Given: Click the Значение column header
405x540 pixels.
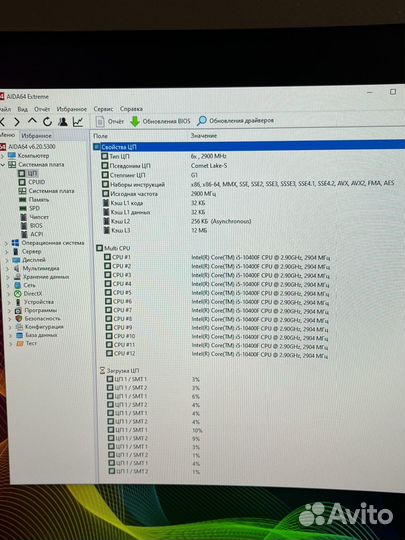Looking at the screenshot, I should coord(204,136).
